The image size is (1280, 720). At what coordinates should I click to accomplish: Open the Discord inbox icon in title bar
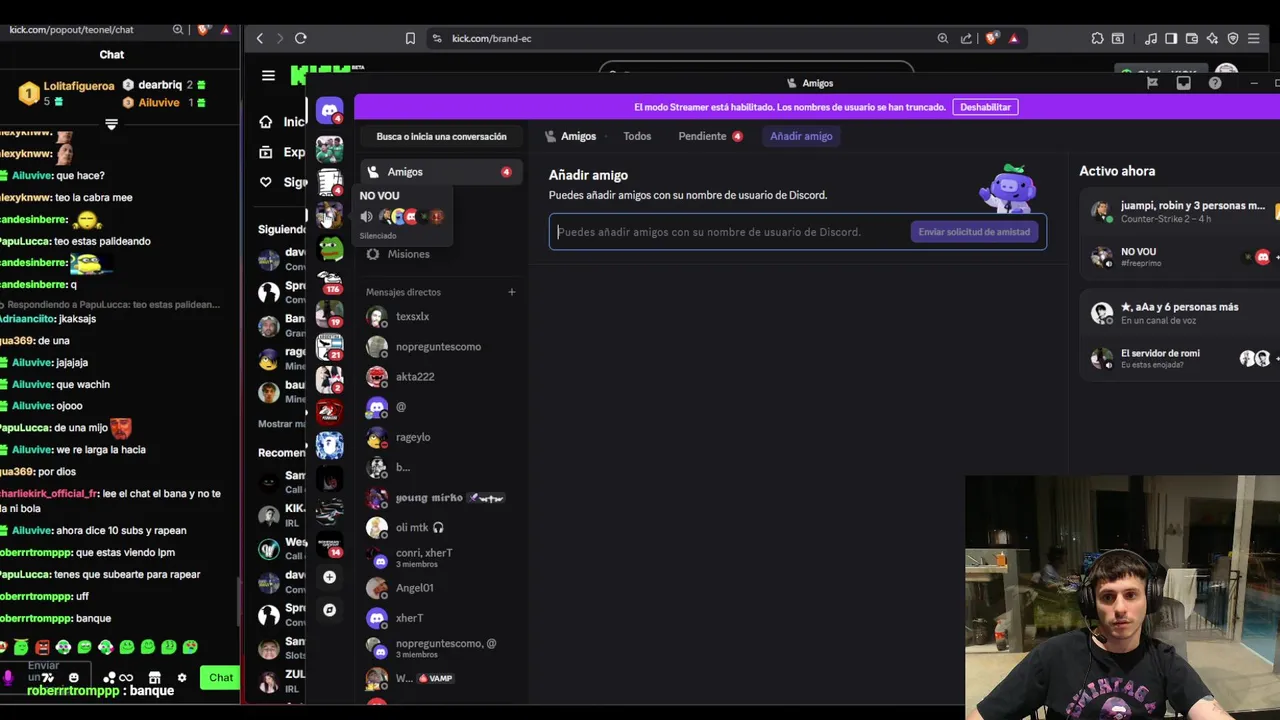coord(1184,83)
